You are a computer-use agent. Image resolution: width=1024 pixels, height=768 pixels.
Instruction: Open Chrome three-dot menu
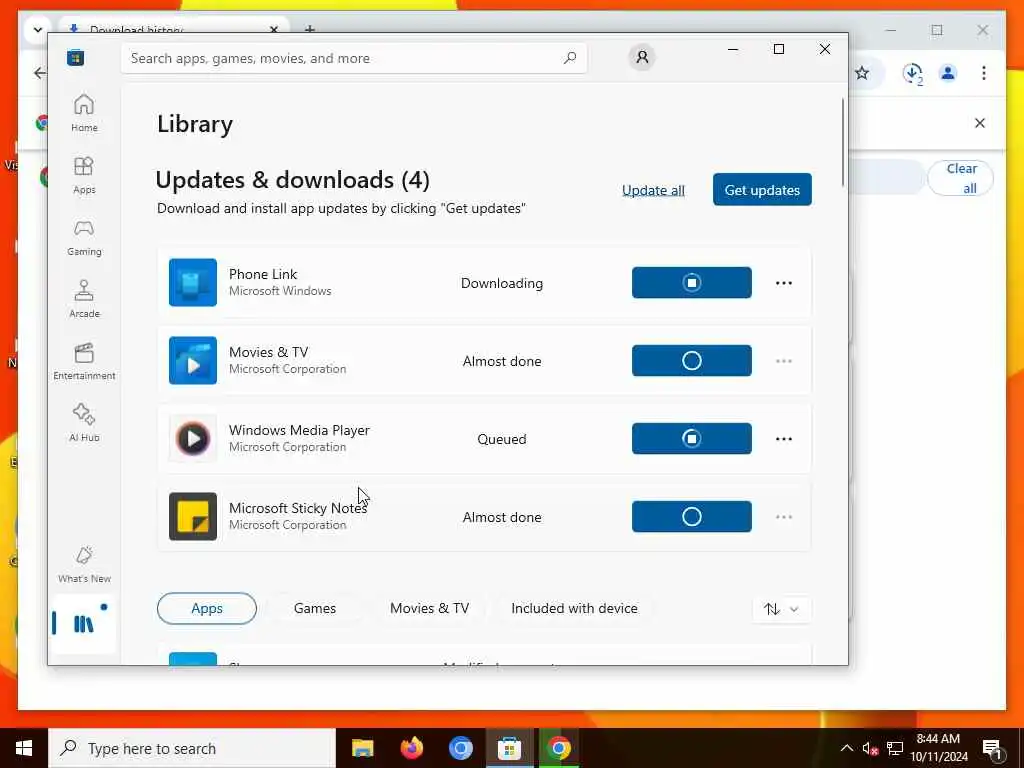pos(984,73)
